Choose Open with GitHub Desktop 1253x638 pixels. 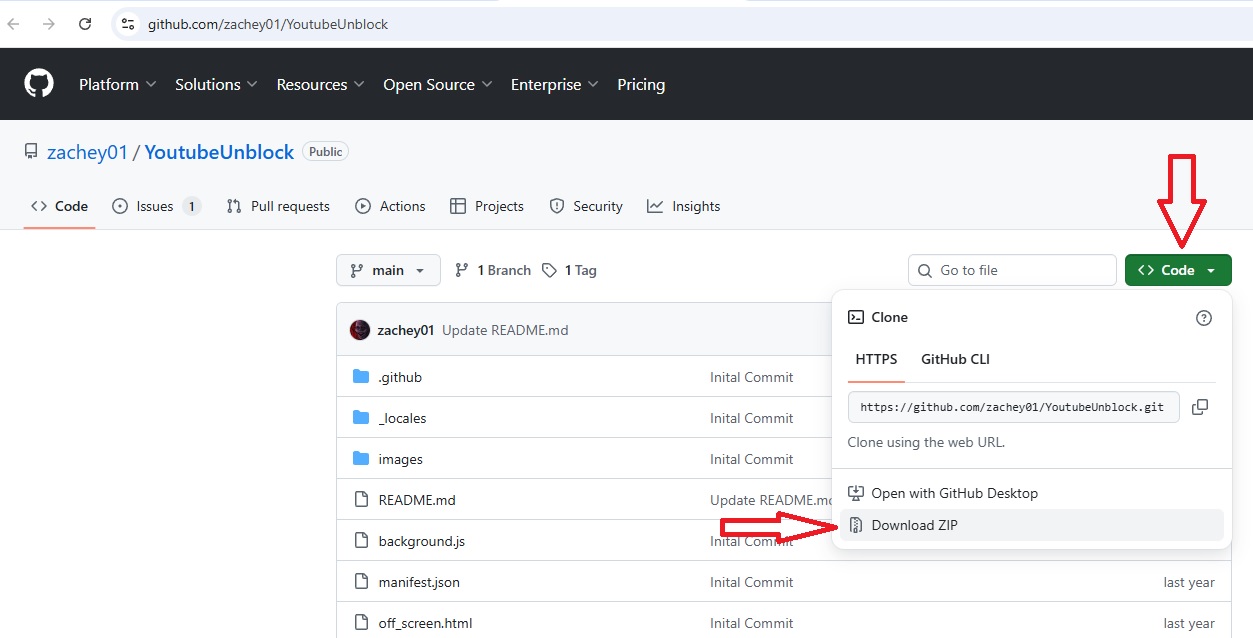(x=954, y=493)
